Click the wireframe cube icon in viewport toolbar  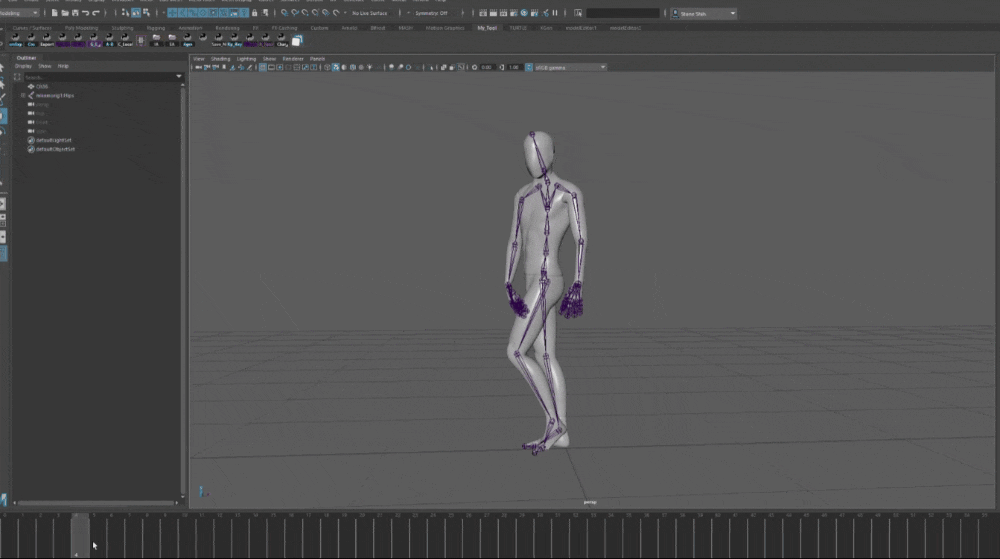(327, 67)
